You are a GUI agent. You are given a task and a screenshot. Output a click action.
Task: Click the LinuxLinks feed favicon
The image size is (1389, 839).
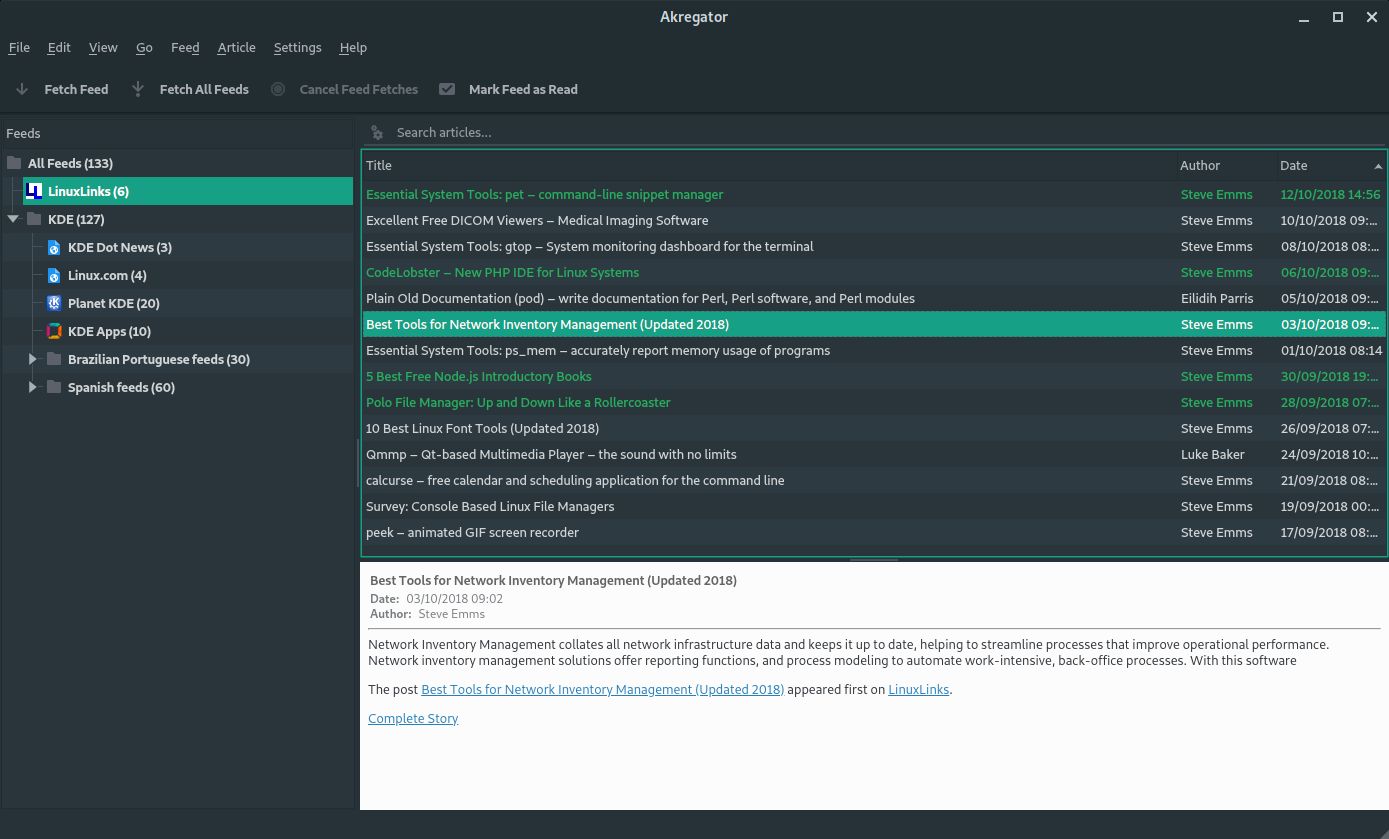33,191
